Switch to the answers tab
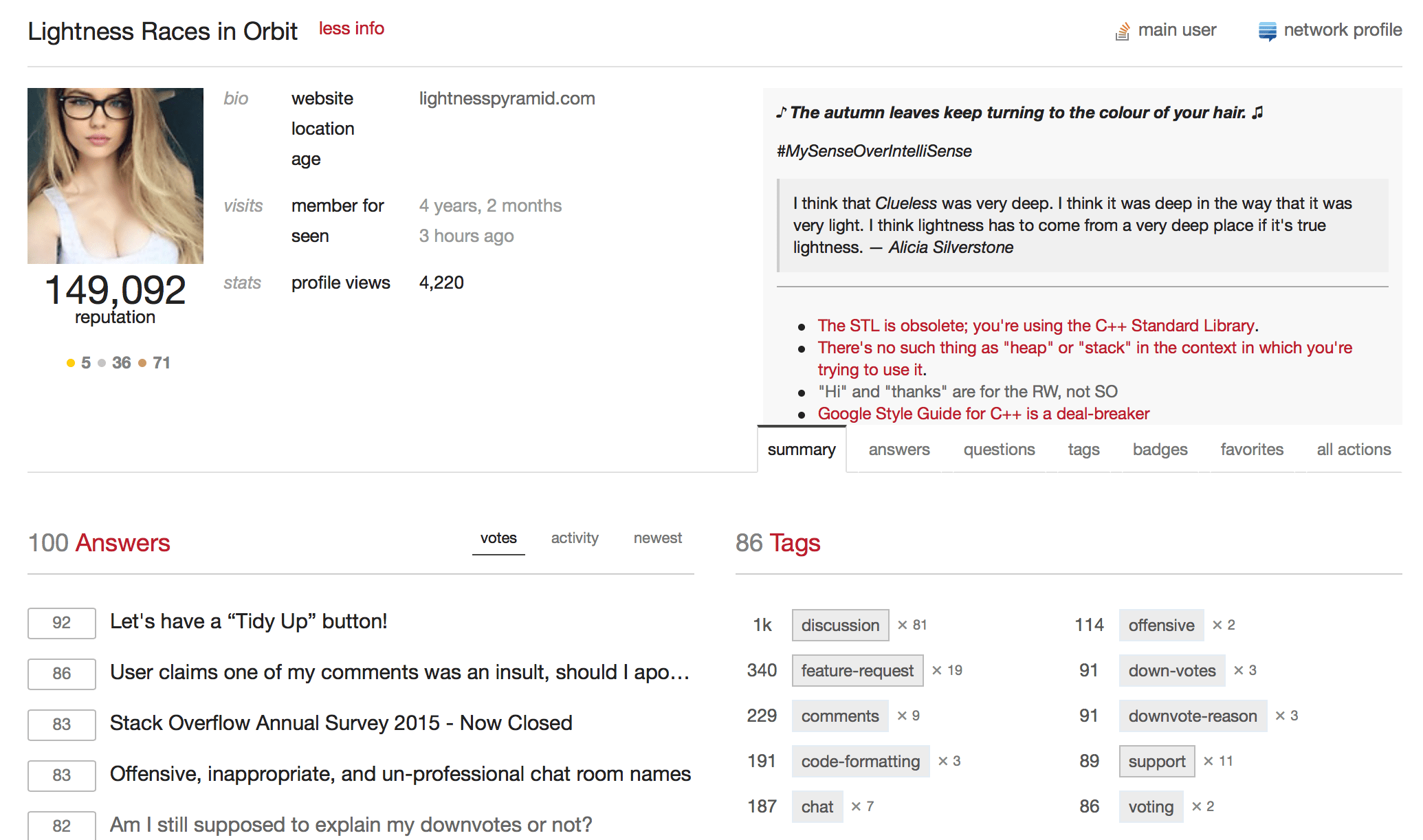This screenshot has width=1423, height=840. 899,450
